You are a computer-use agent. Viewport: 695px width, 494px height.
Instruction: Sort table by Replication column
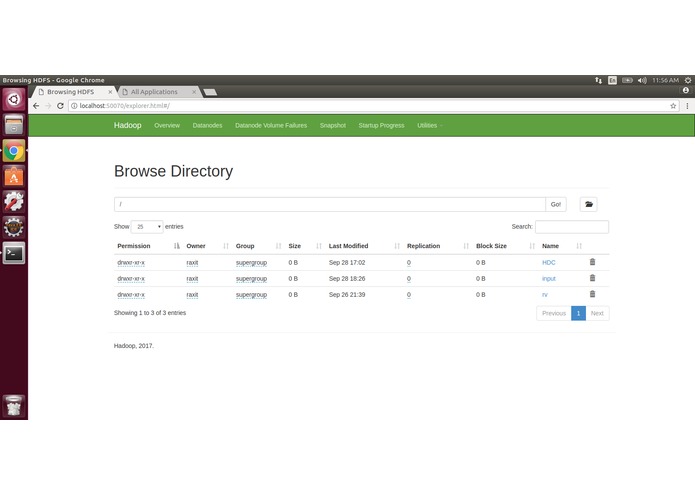point(438,246)
